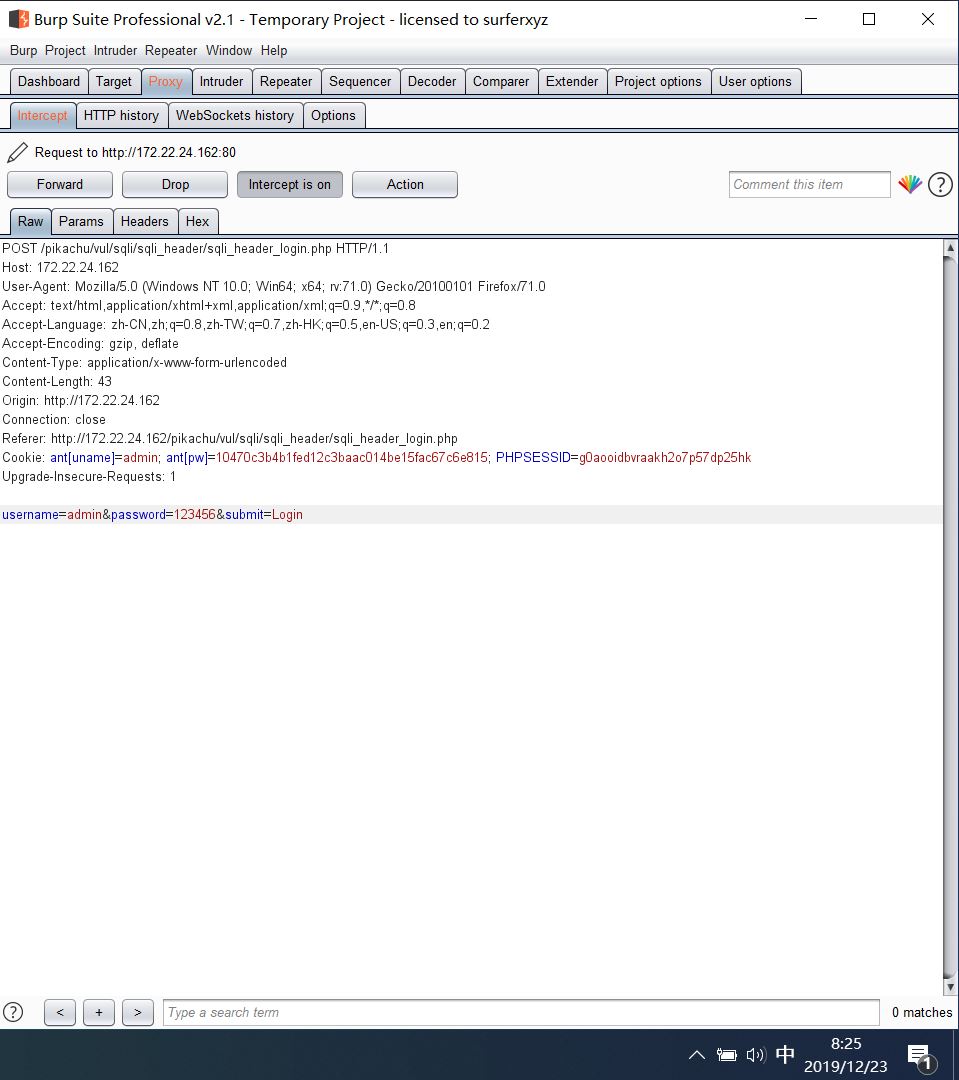
Task: Switch to the Sequencer tab
Action: [360, 81]
